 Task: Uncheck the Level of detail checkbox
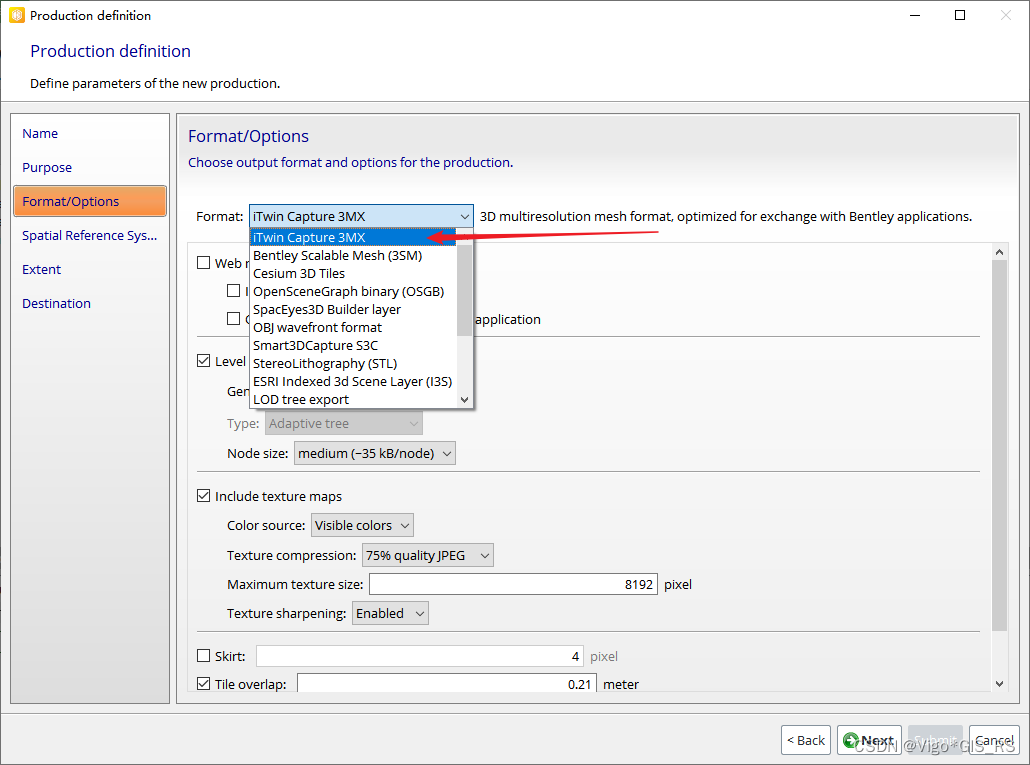point(204,361)
